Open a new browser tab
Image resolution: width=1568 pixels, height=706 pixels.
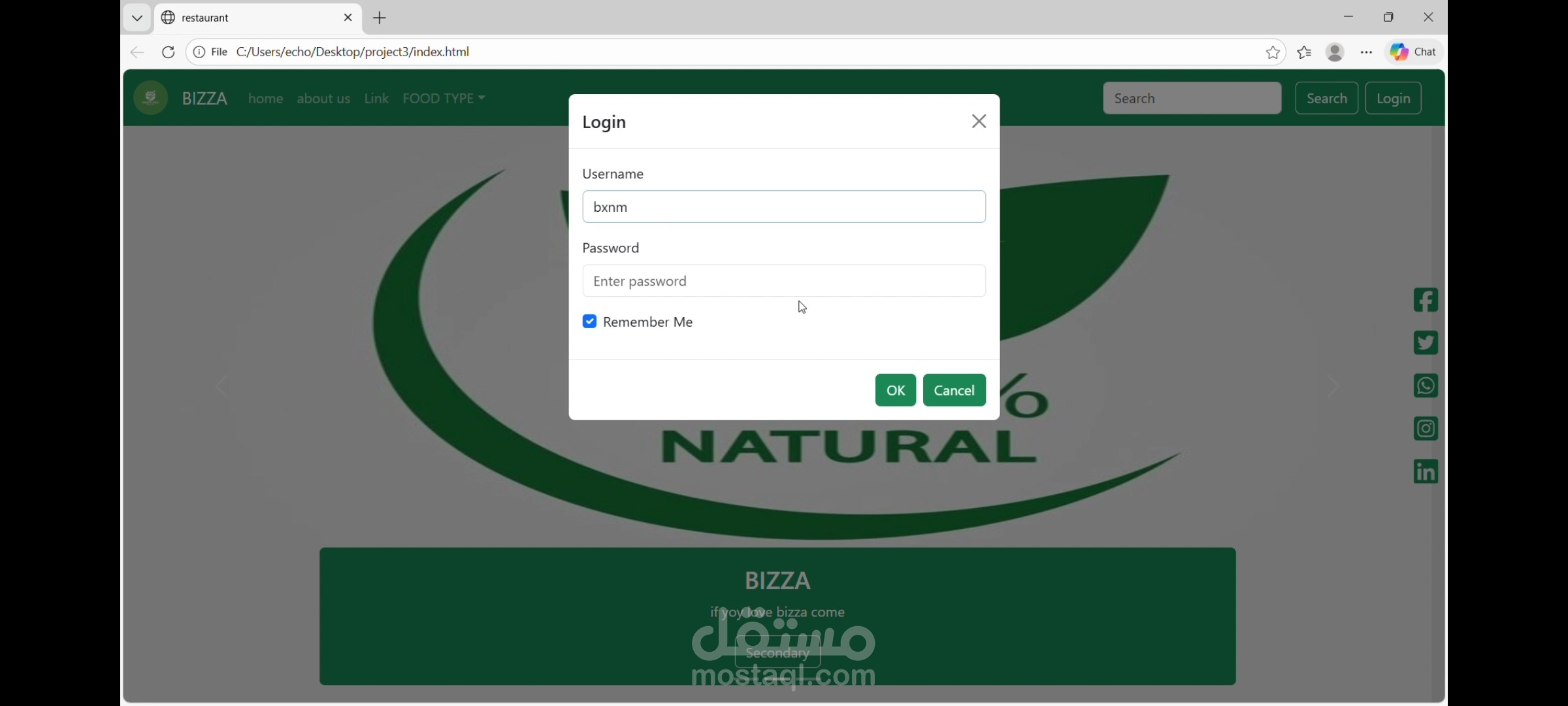(380, 18)
